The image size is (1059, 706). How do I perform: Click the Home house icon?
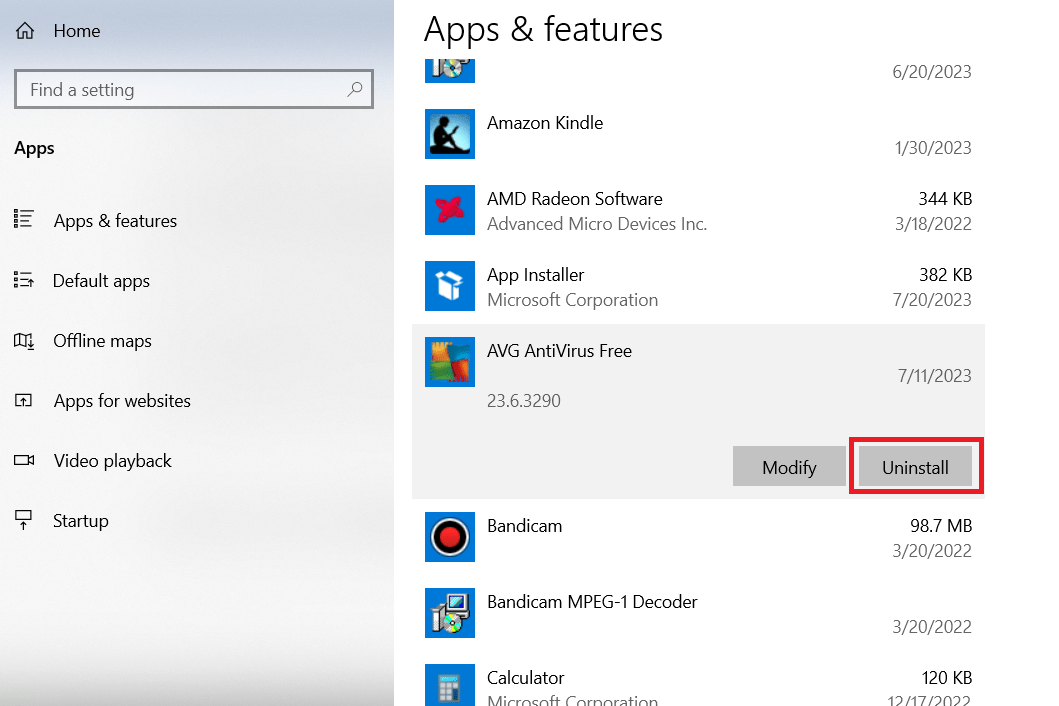[x=25, y=31]
